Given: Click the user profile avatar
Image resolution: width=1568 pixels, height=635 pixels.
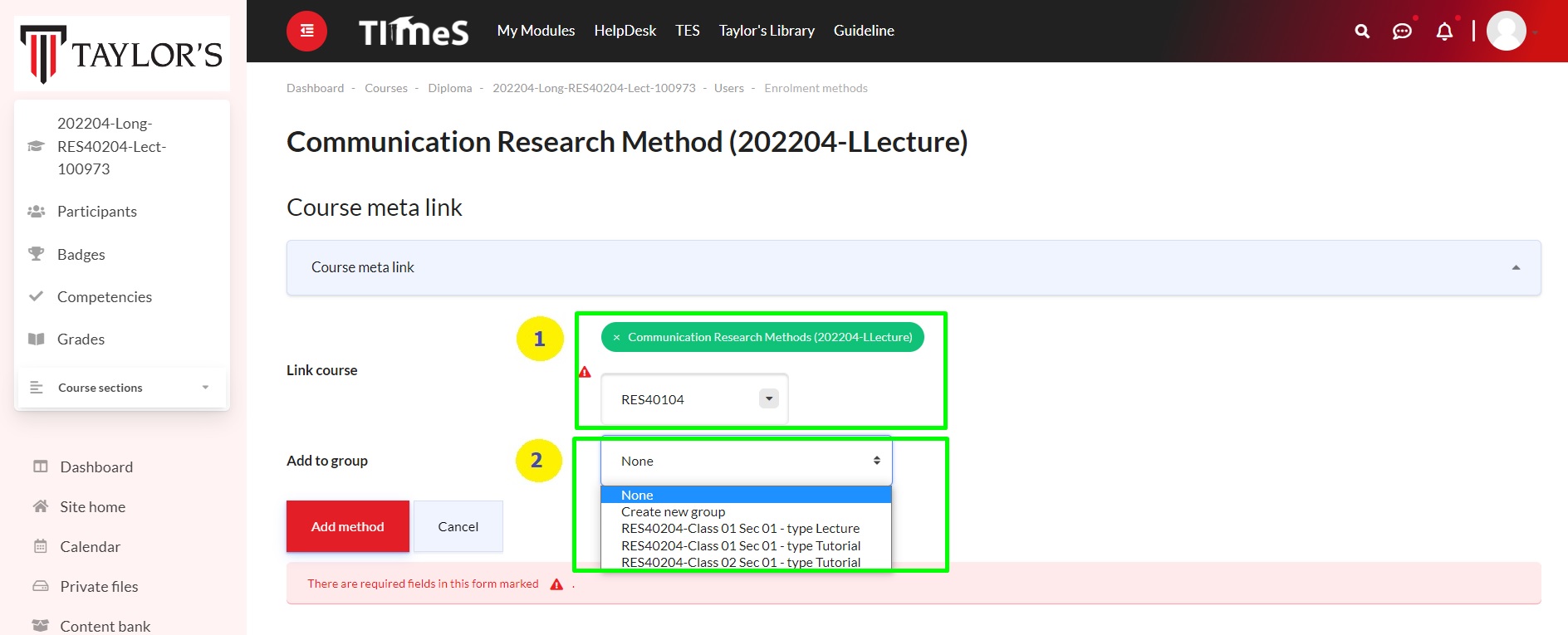Looking at the screenshot, I should [x=1506, y=32].
